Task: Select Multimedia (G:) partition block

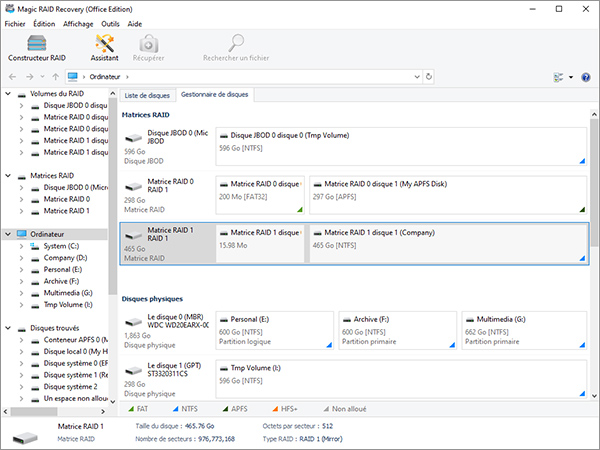Action: (x=524, y=330)
